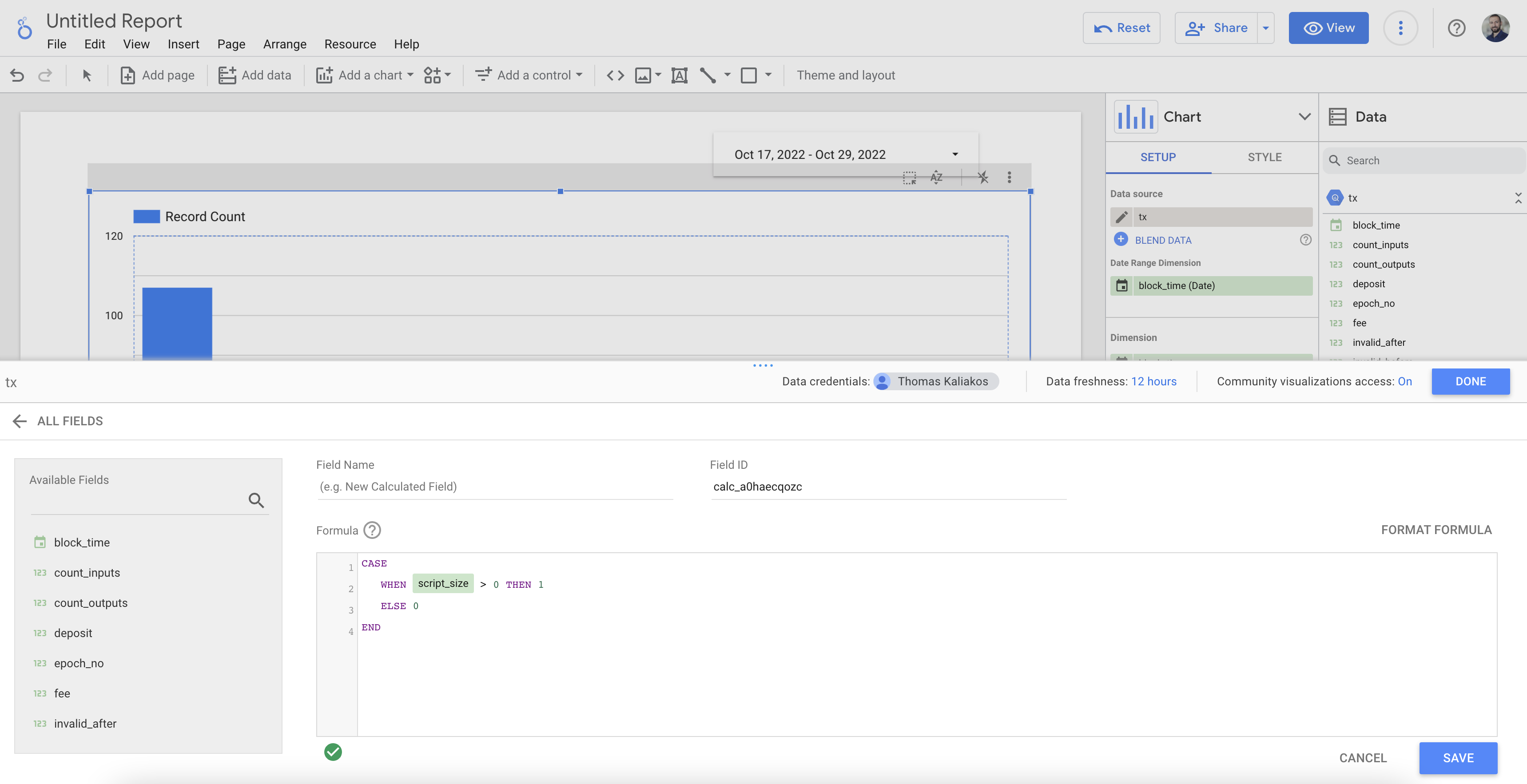The width and height of the screenshot is (1527, 784).
Task: Open the Edit menu
Action: click(95, 44)
